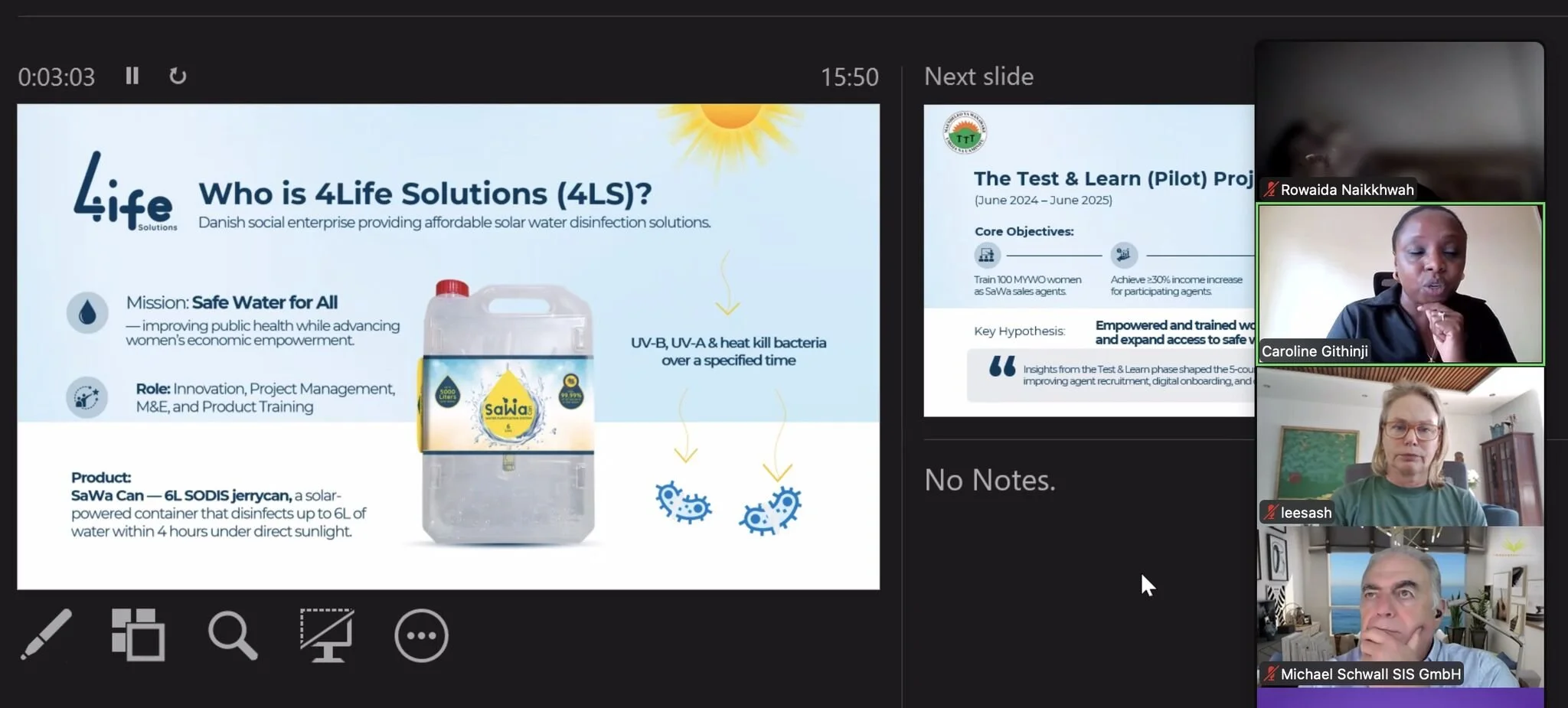The height and width of the screenshot is (708, 1568).
Task: Click the Caroline Githinji name label
Action: pyautogui.click(x=1315, y=351)
